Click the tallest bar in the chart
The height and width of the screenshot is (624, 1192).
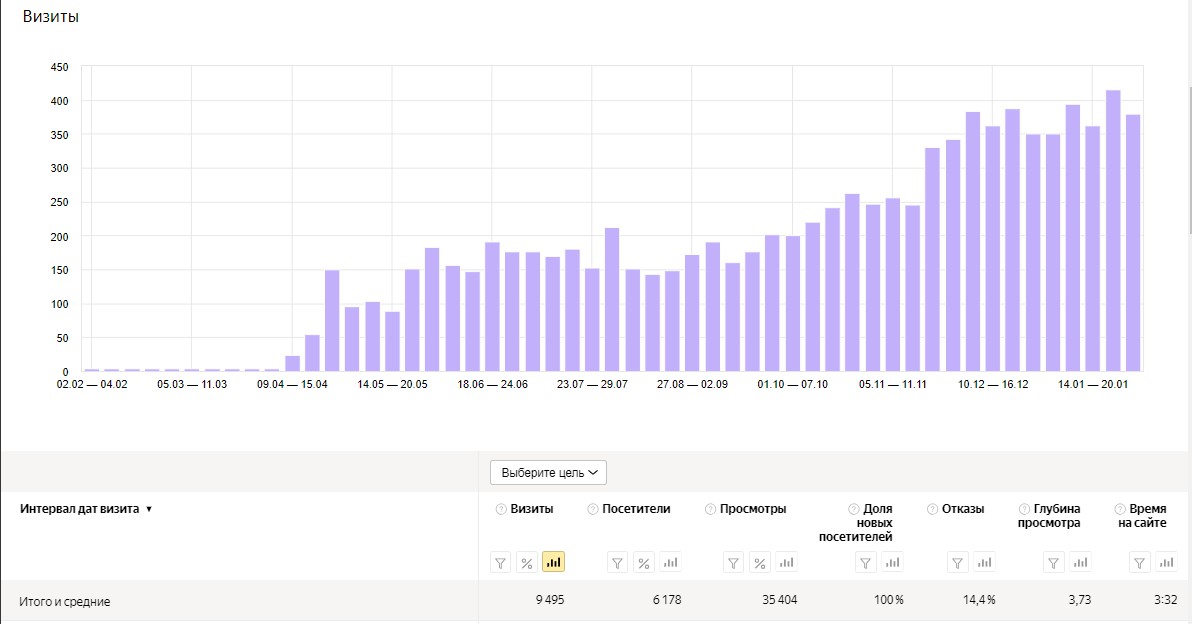[1113, 231]
